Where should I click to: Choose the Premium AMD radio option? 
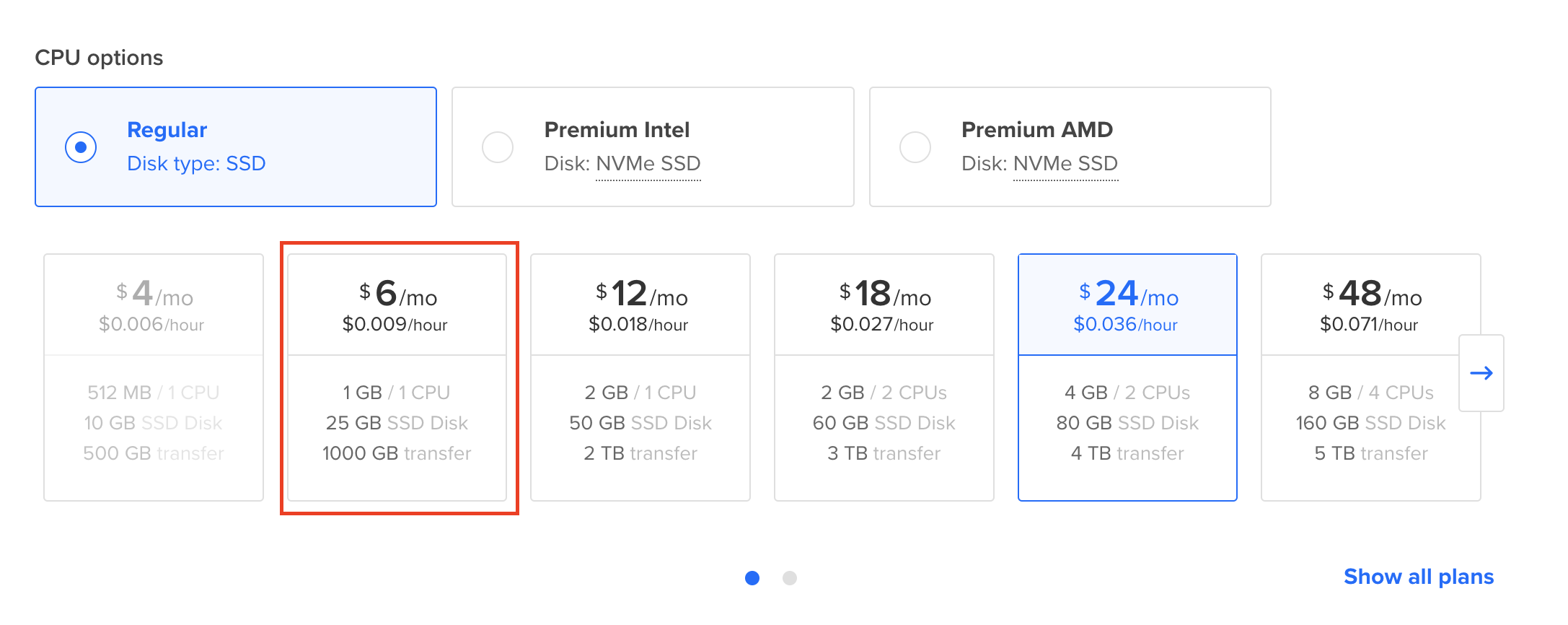pos(915,147)
